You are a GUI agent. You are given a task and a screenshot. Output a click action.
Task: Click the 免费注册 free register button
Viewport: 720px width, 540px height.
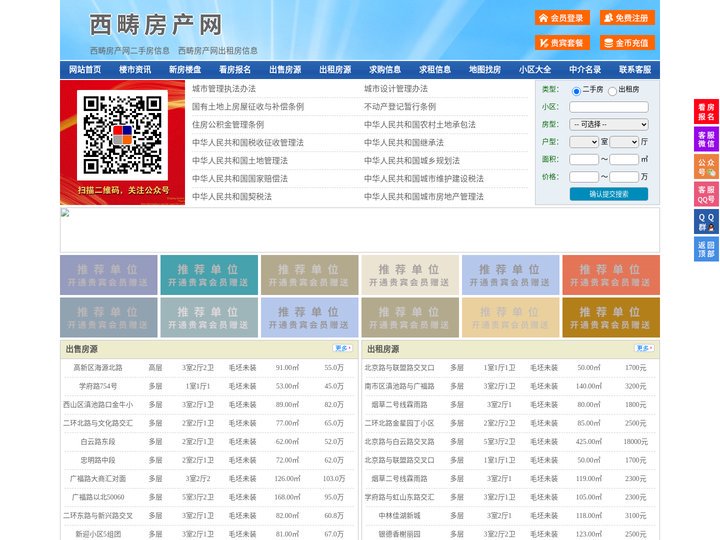(627, 18)
